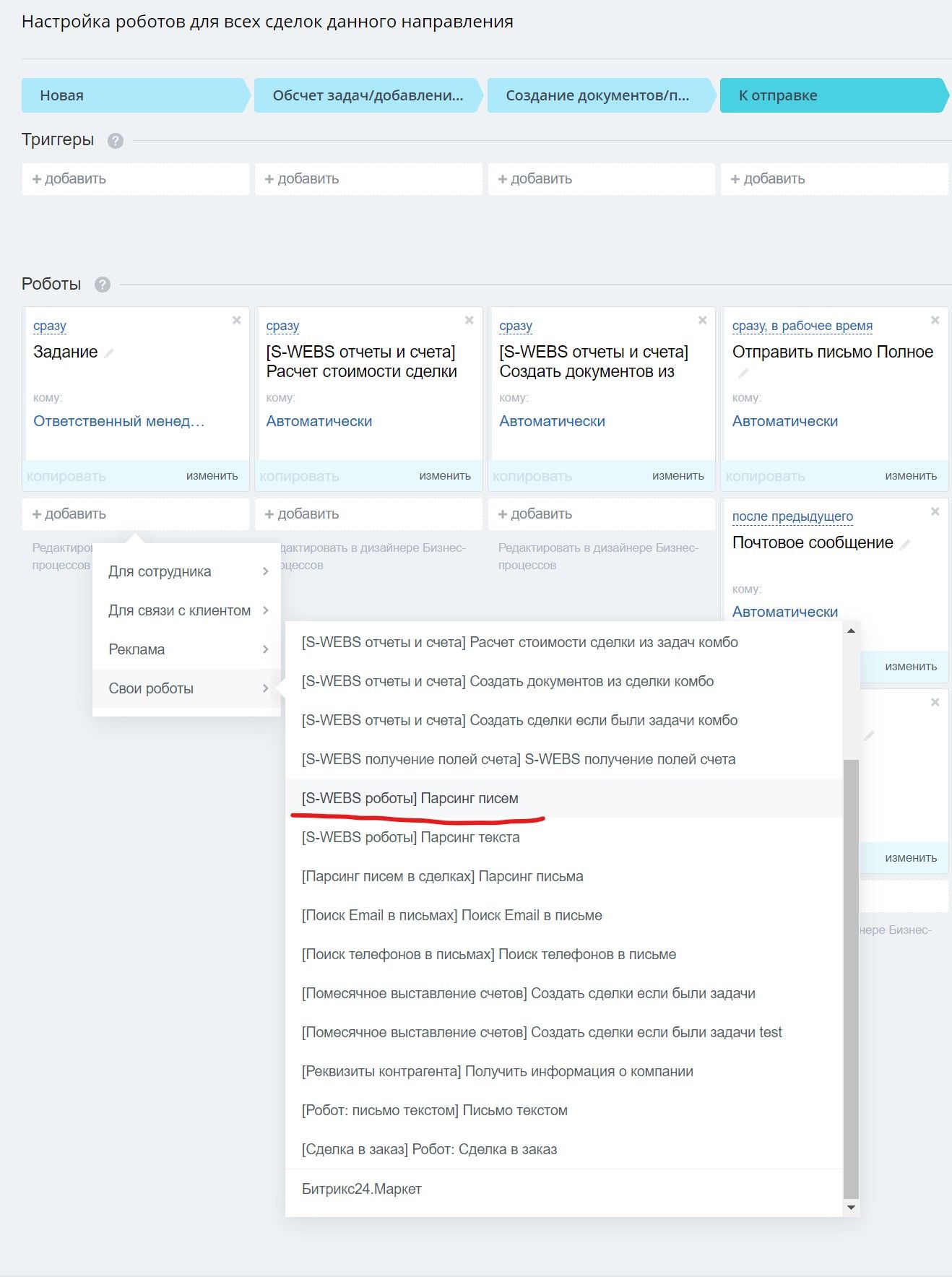Add a trigger to the Создание документов stage
Image resolution: width=952 pixels, height=1277 pixels.
coord(602,179)
